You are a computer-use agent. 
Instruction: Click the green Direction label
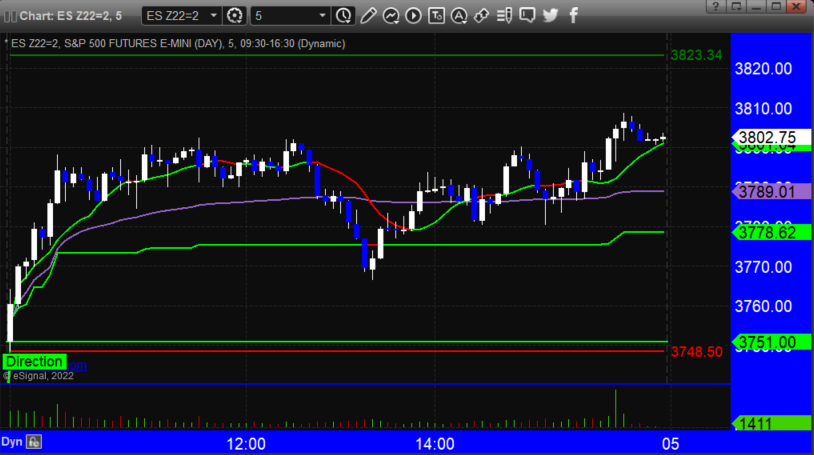34,362
